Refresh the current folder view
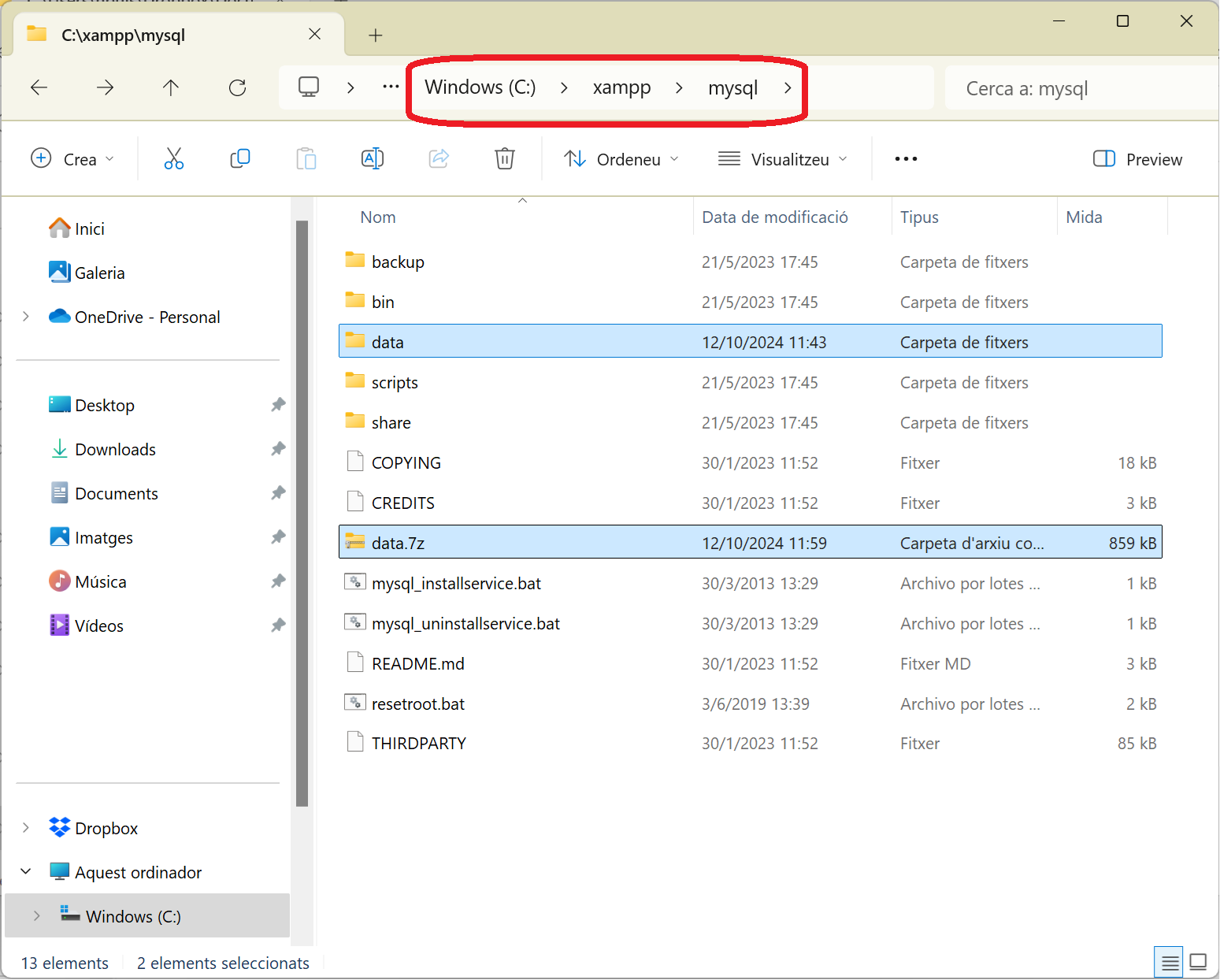The height and width of the screenshot is (980, 1220). point(237,87)
